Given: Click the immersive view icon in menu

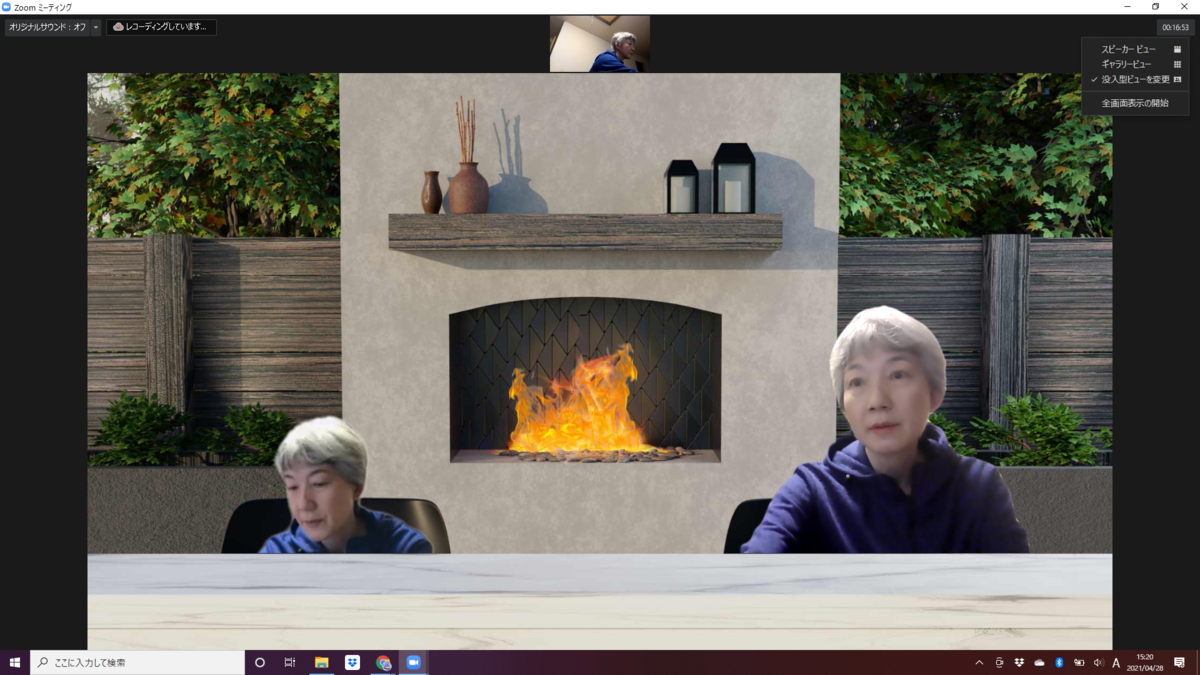Looking at the screenshot, I should point(1178,79).
